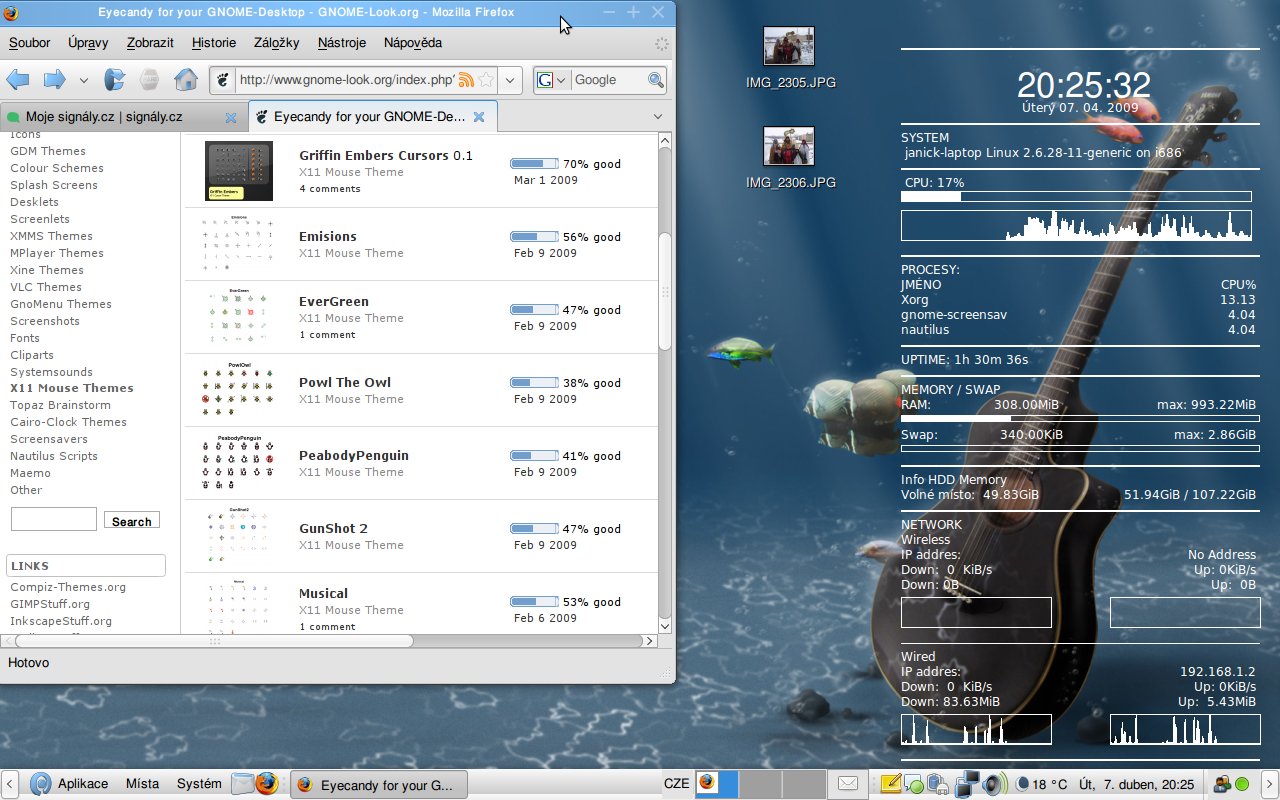Open the list-all-tabs dropdown
The height and width of the screenshot is (800, 1280).
(658, 117)
